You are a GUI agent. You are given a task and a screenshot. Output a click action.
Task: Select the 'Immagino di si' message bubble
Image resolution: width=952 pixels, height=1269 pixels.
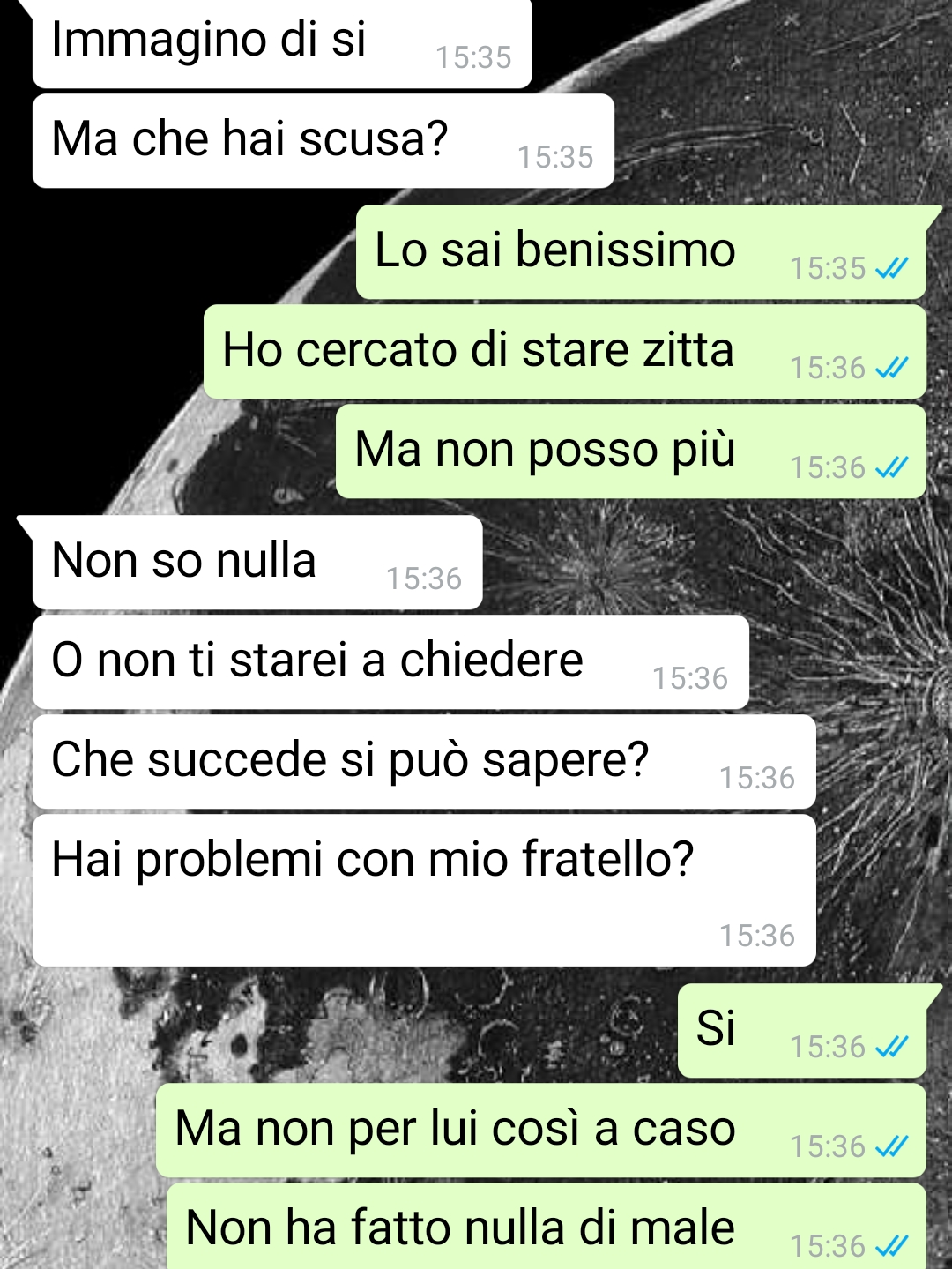pos(282,42)
